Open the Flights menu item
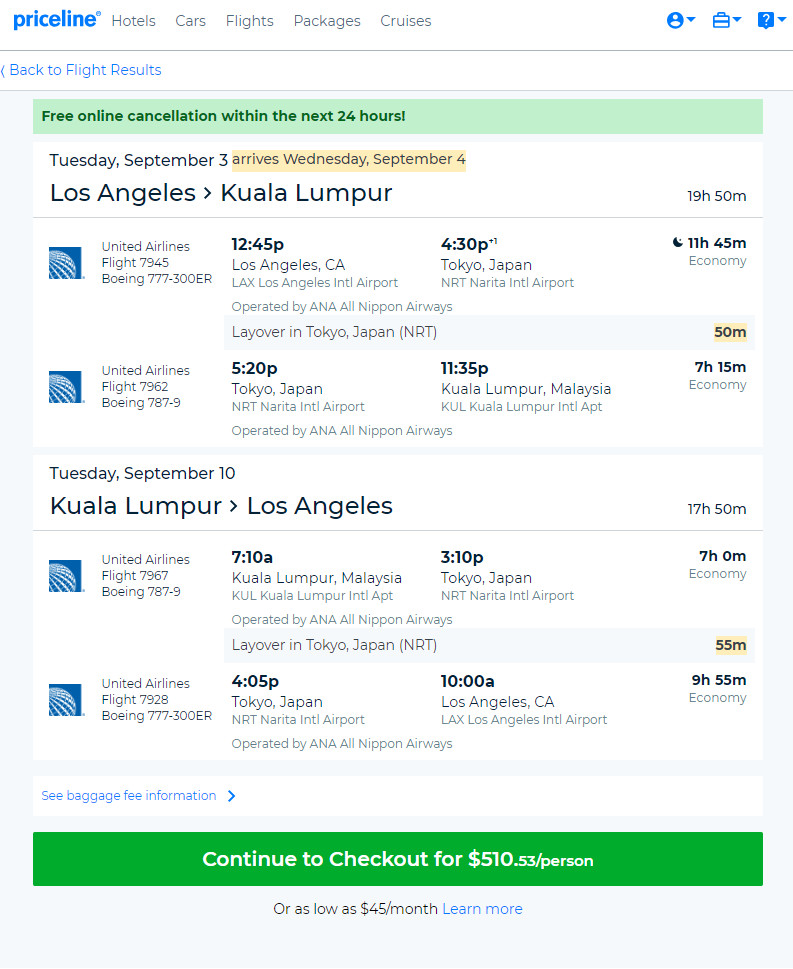 tap(250, 21)
